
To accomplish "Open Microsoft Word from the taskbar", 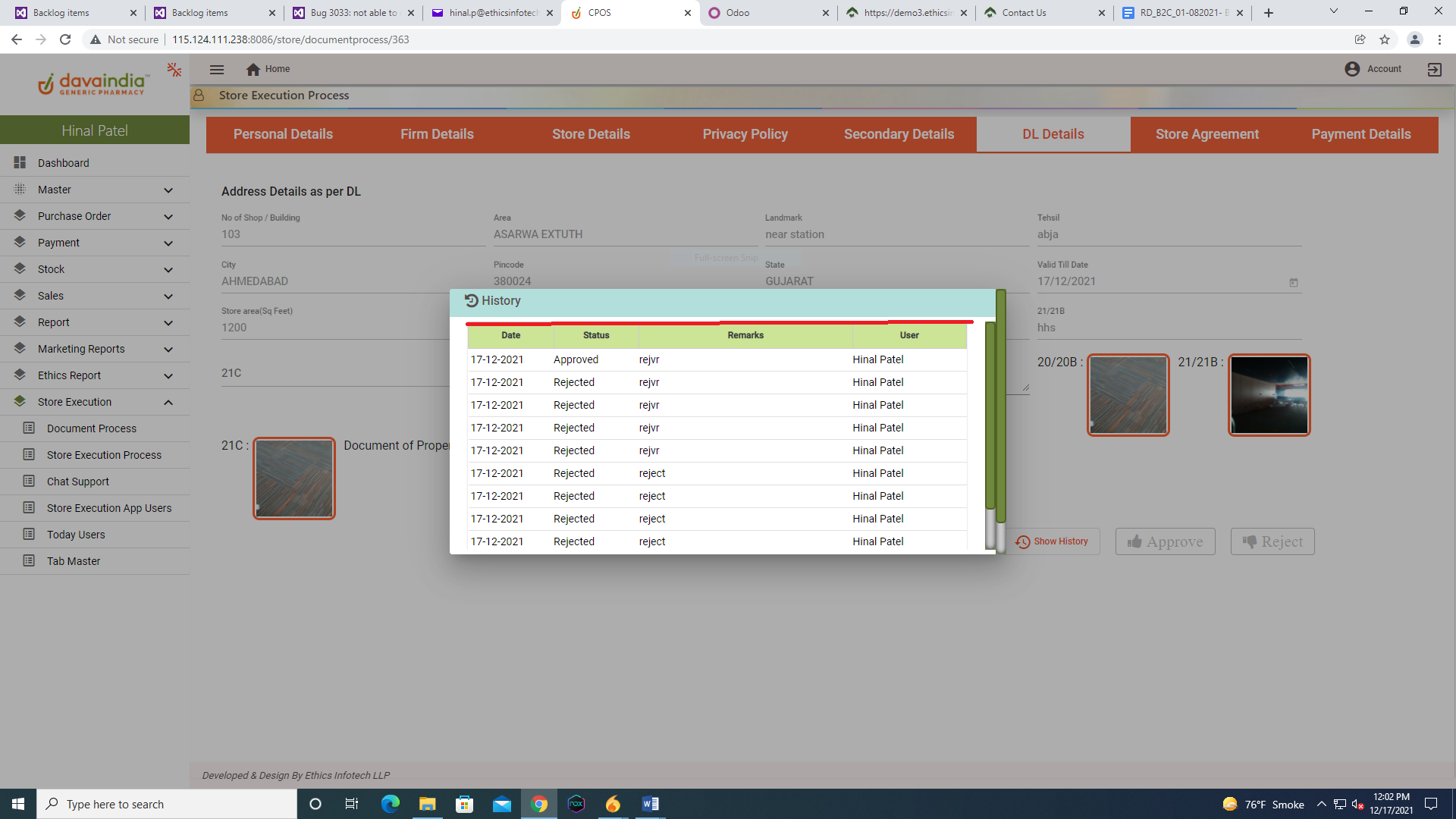I will pos(650,804).
